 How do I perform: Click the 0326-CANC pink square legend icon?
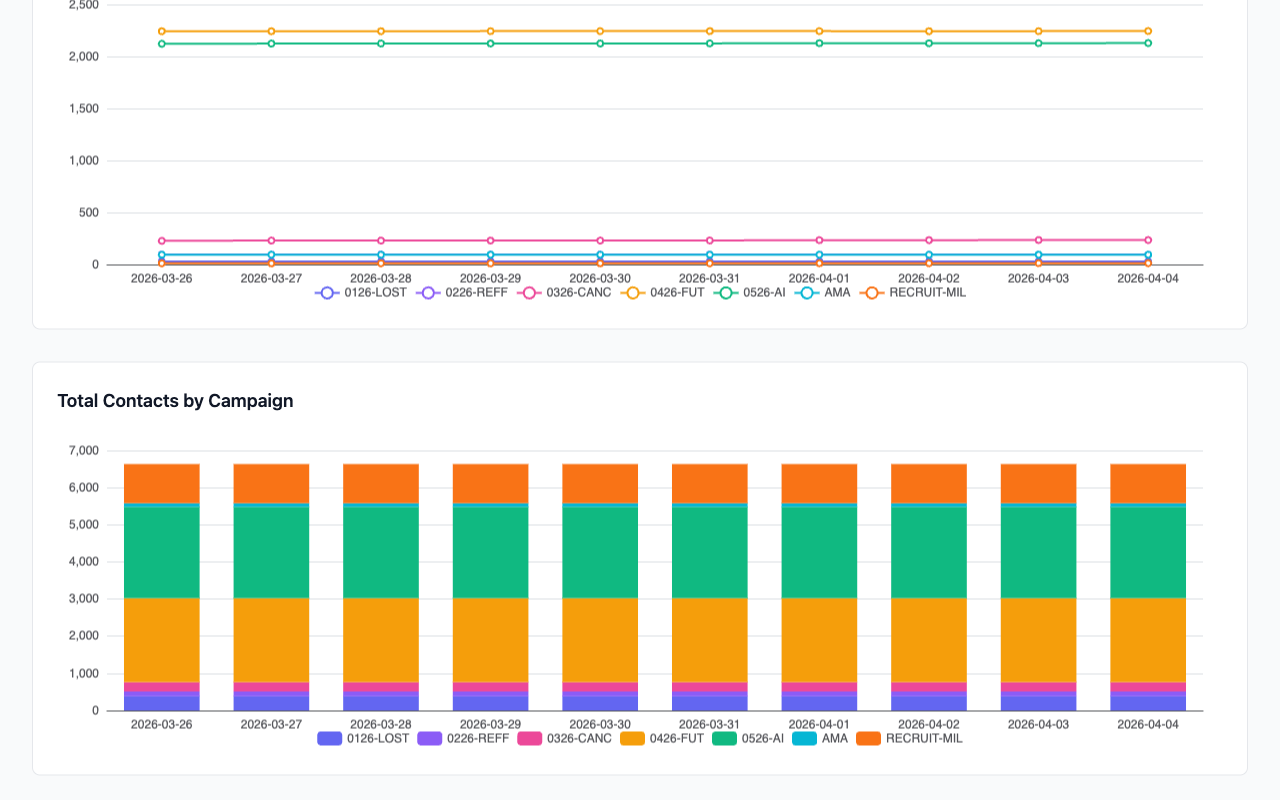527,738
